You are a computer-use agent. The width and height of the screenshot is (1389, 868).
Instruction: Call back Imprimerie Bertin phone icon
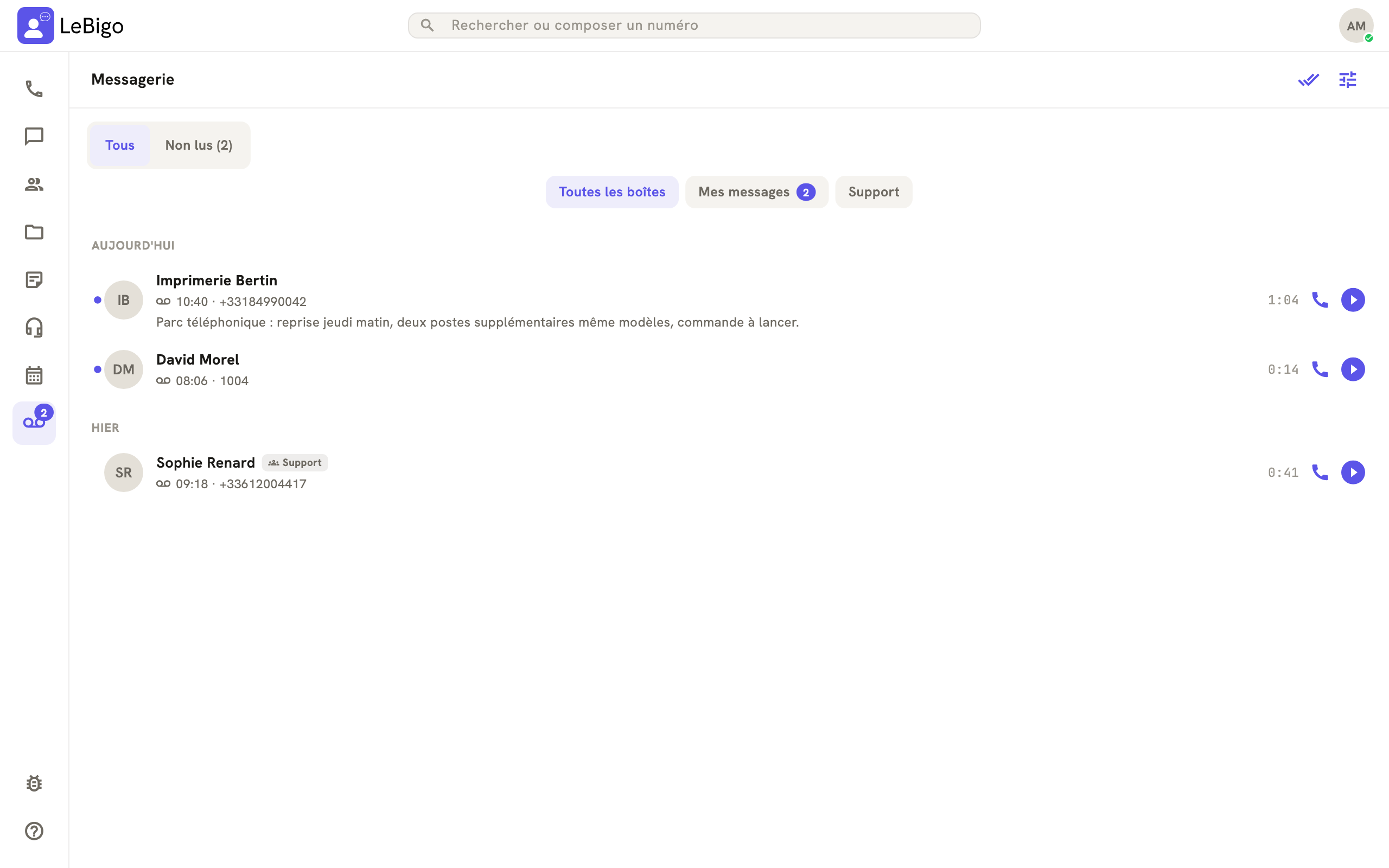[x=1320, y=300]
